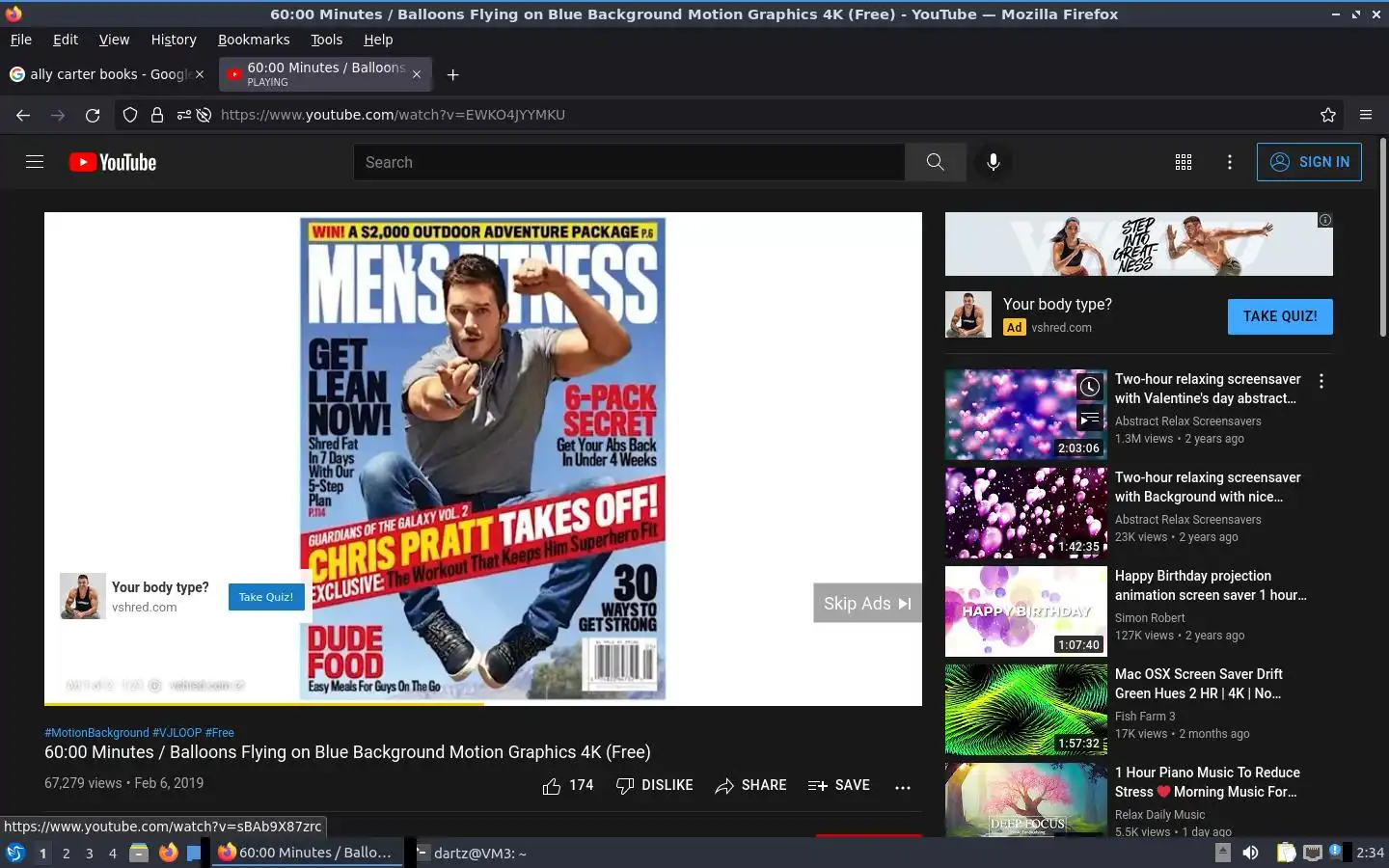The width and height of the screenshot is (1389, 868).
Task: Launch Firefox from the taskbar launcher
Action: tap(168, 853)
